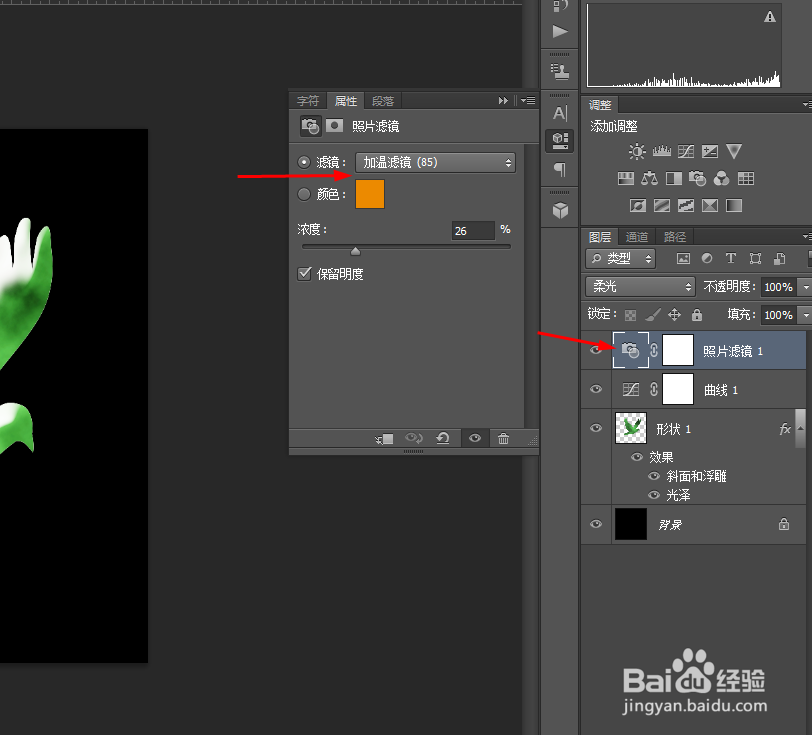812x735 pixels.
Task: Open the Character panel icon in dock
Action: click(x=560, y=113)
